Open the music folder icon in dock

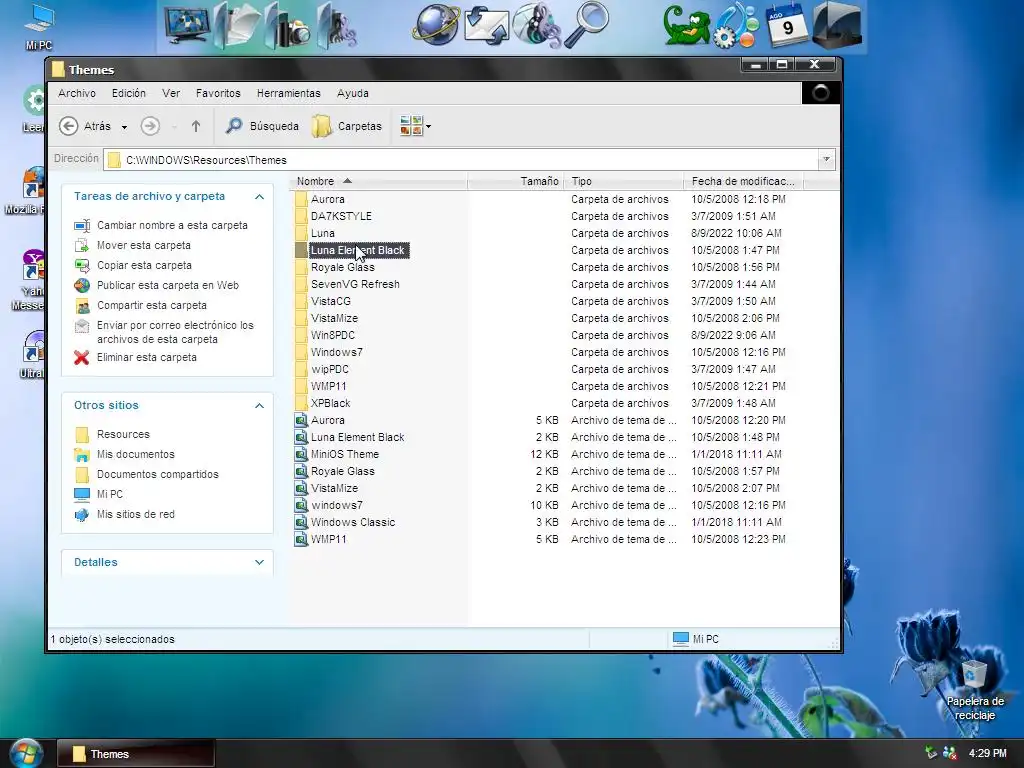click(x=337, y=26)
